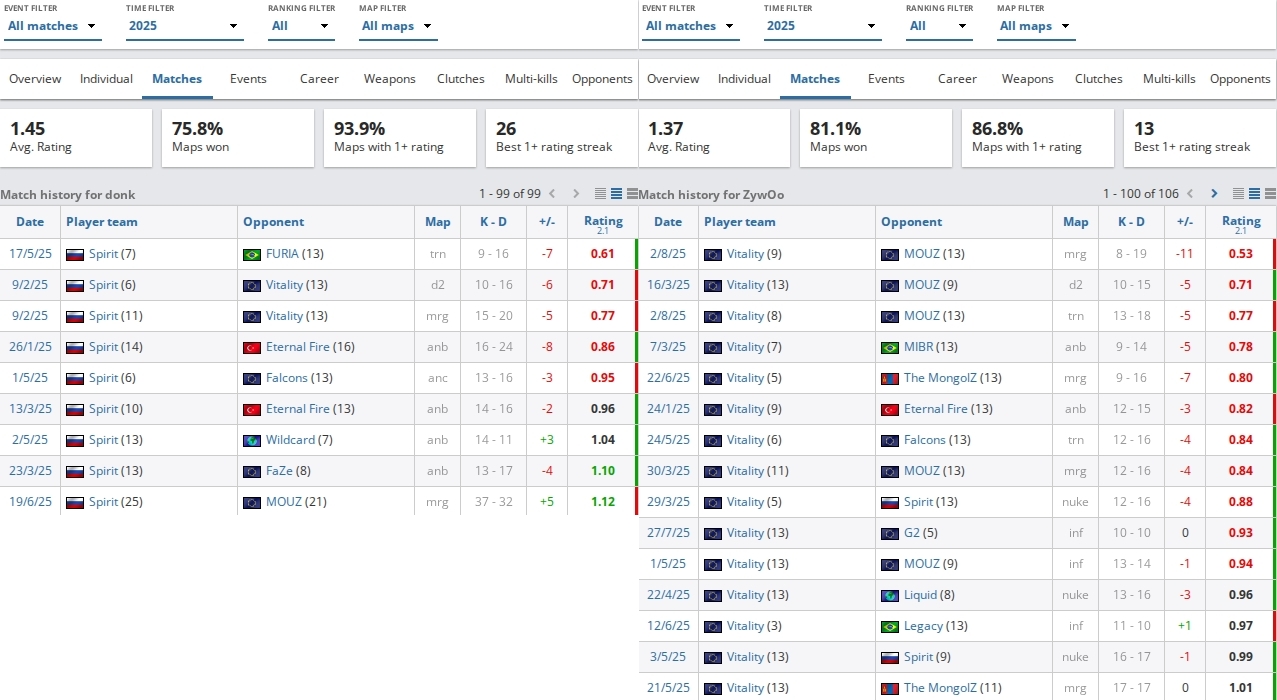Click the flag beside Vitality (3)
The width and height of the screenshot is (1277, 700).
713,626
